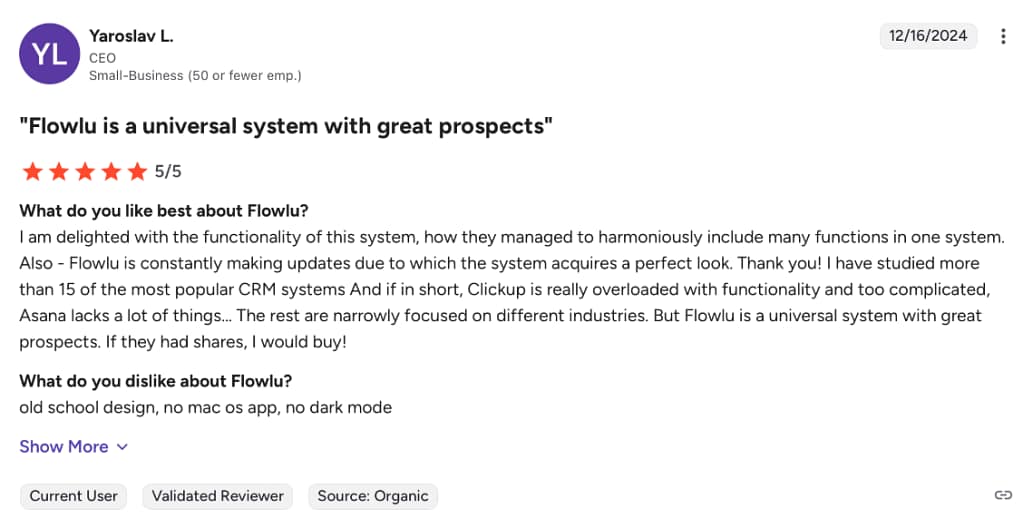The height and width of the screenshot is (528, 1023).
Task: Open the three-dot options menu
Action: [x=1003, y=37]
